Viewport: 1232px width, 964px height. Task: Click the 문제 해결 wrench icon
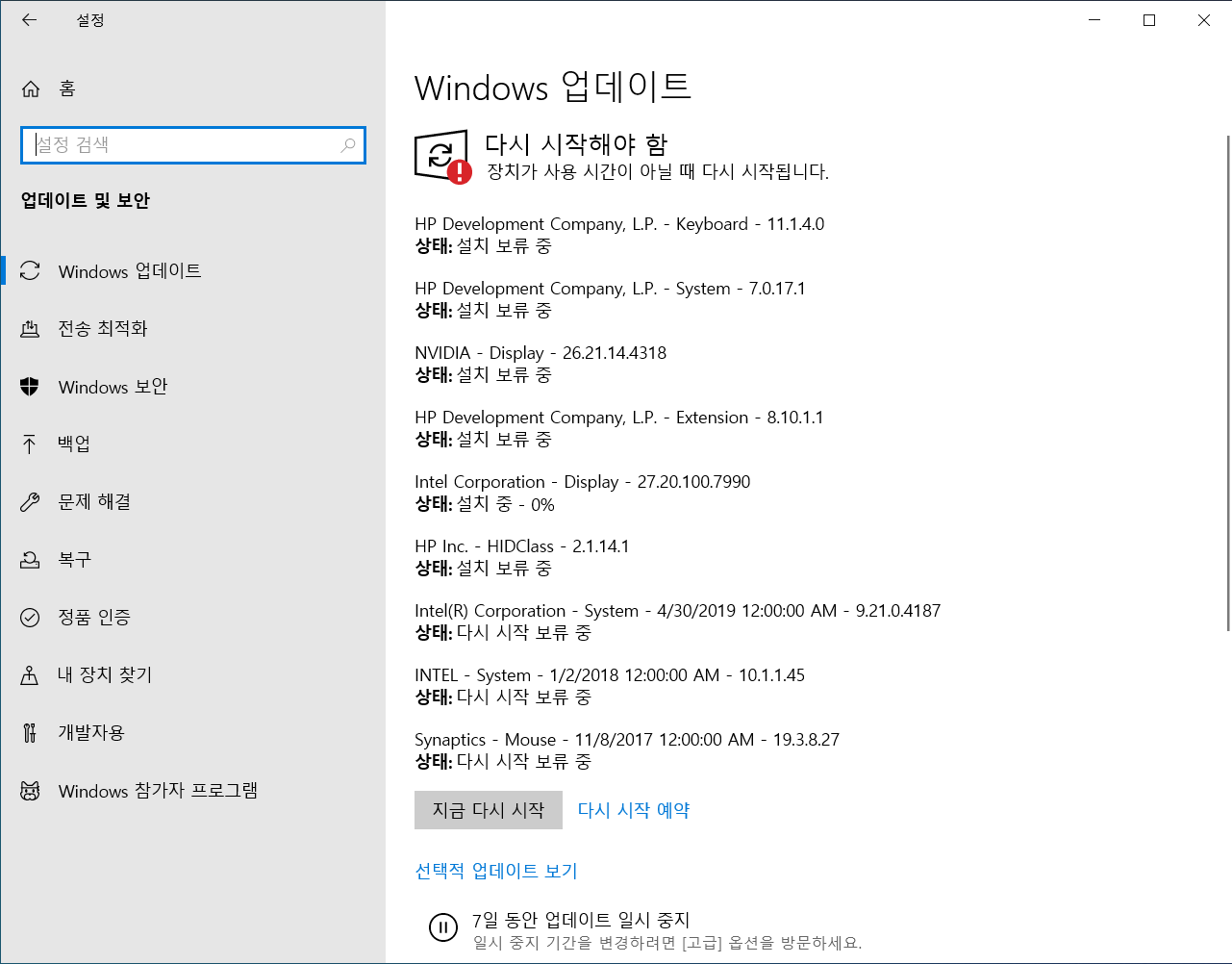coord(30,502)
